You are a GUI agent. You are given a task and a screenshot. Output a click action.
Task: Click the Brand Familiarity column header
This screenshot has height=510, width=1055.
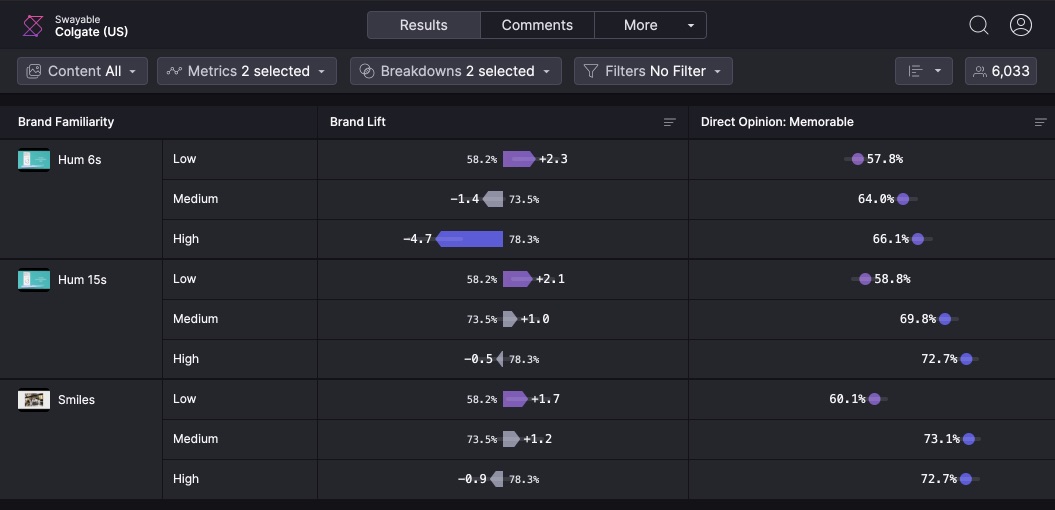[66, 122]
